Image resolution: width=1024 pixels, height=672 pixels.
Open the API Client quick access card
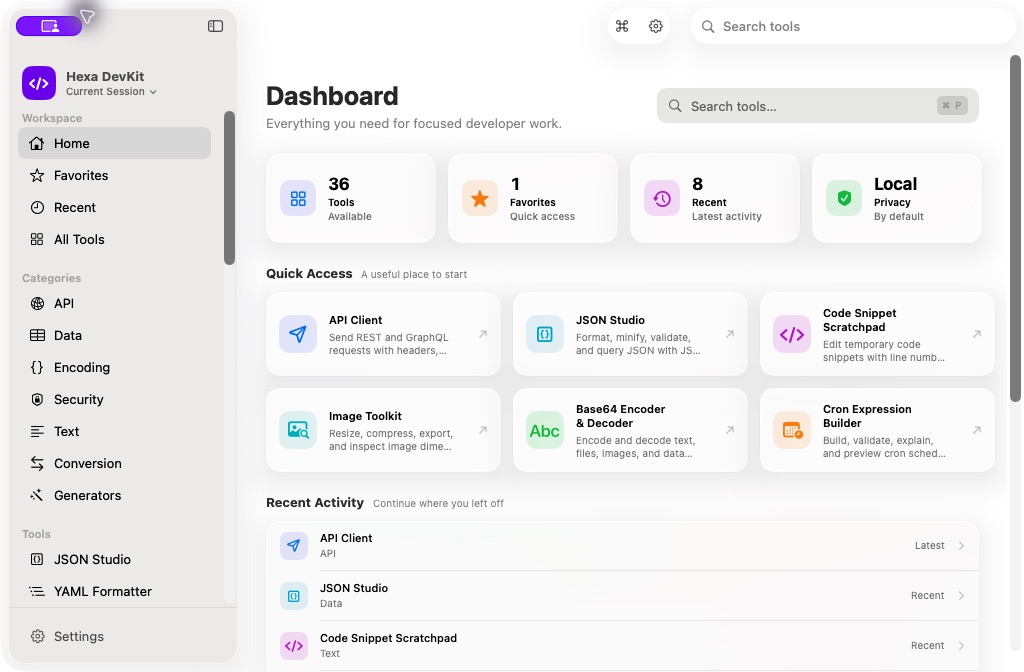tap(383, 334)
